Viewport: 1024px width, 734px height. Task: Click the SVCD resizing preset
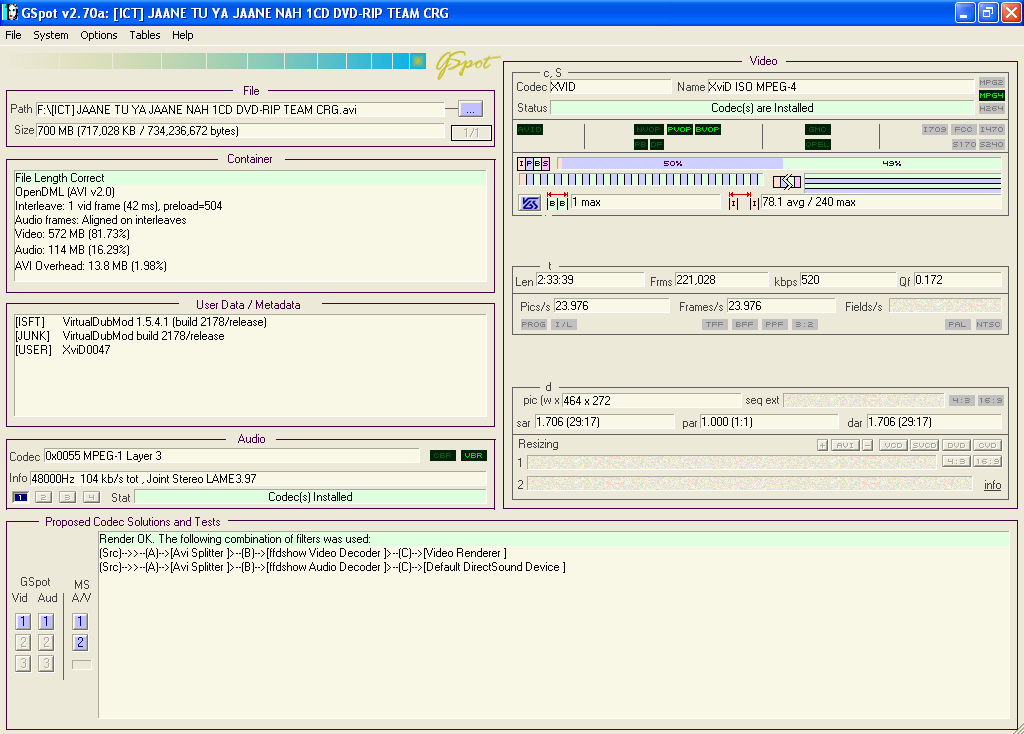pyautogui.click(x=924, y=445)
